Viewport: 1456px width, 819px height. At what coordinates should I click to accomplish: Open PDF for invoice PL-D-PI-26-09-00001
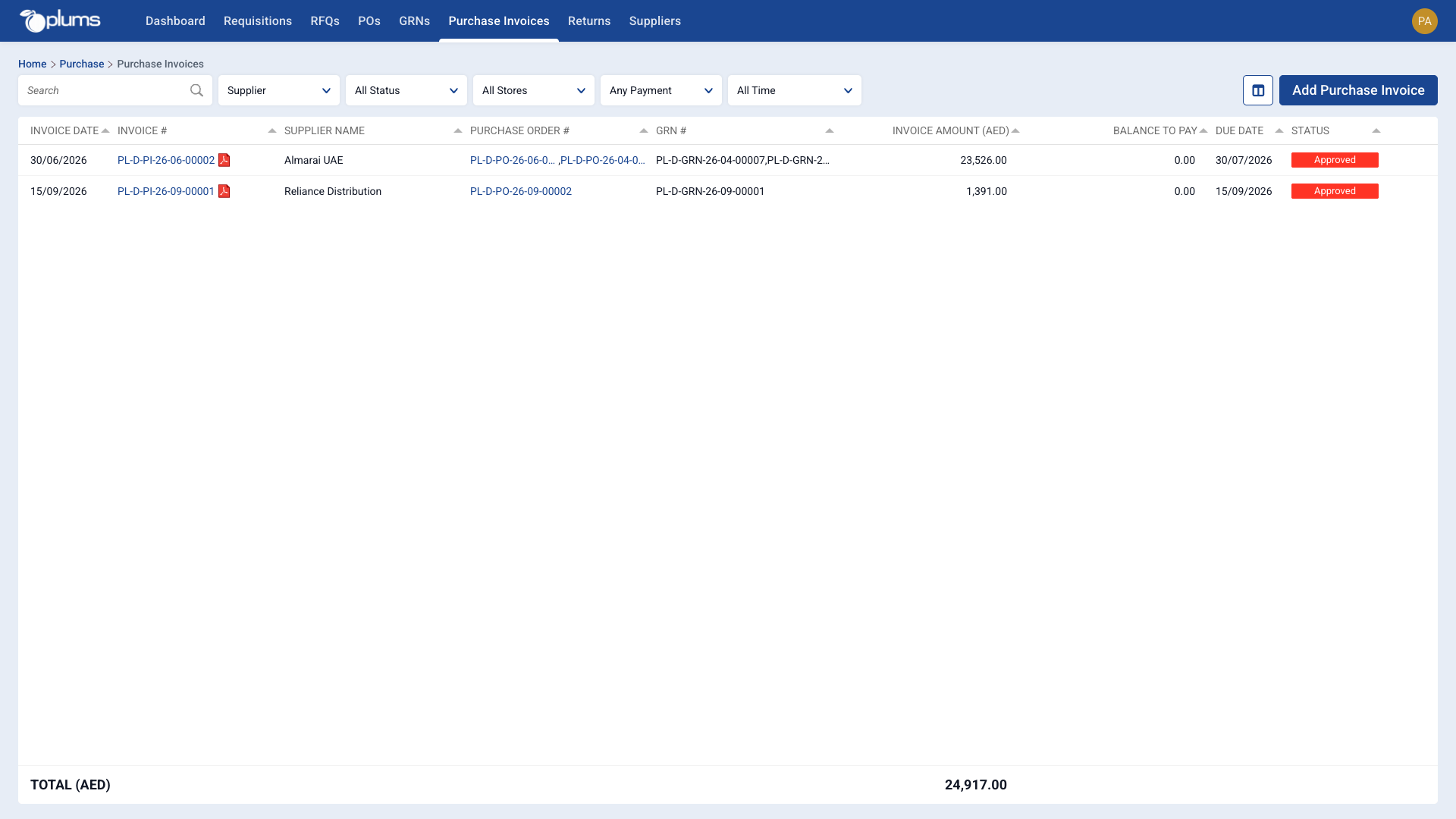[224, 191]
